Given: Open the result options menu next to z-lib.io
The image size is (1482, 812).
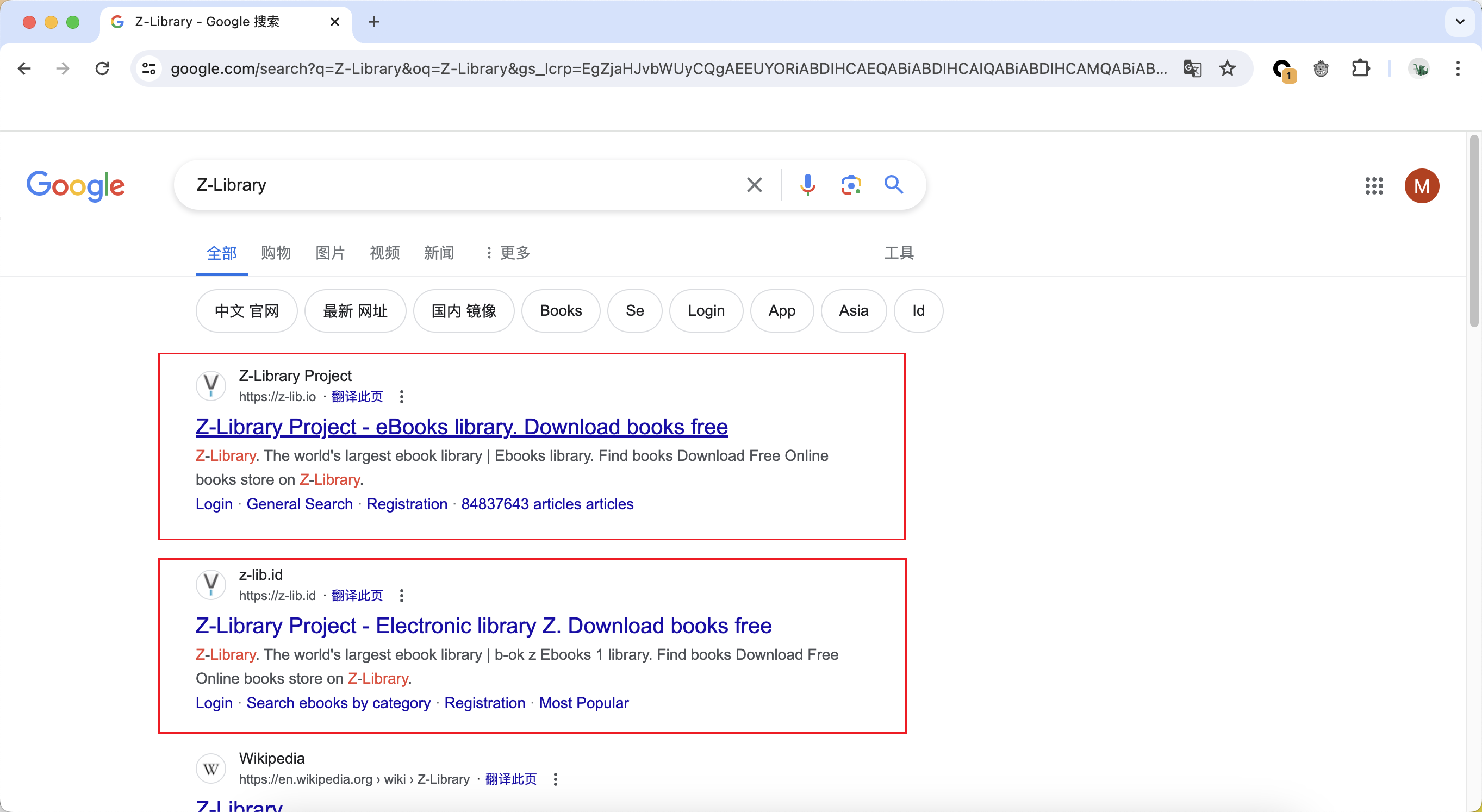Looking at the screenshot, I should (x=401, y=397).
